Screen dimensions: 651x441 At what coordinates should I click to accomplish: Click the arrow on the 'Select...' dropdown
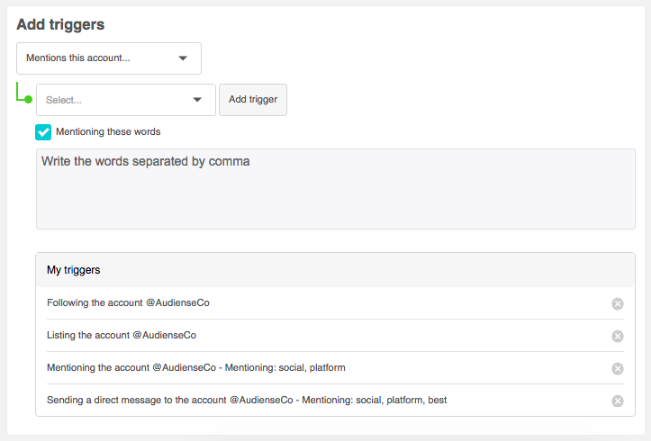pyautogui.click(x=197, y=100)
